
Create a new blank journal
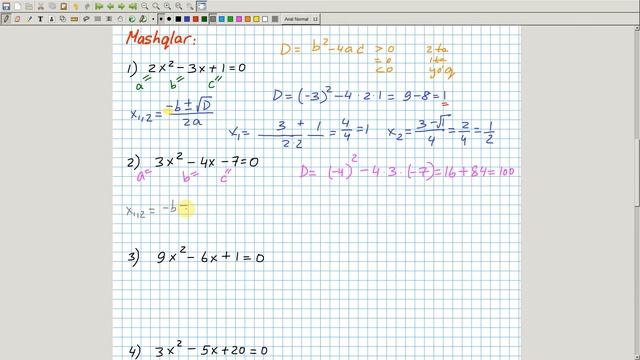point(18,7)
